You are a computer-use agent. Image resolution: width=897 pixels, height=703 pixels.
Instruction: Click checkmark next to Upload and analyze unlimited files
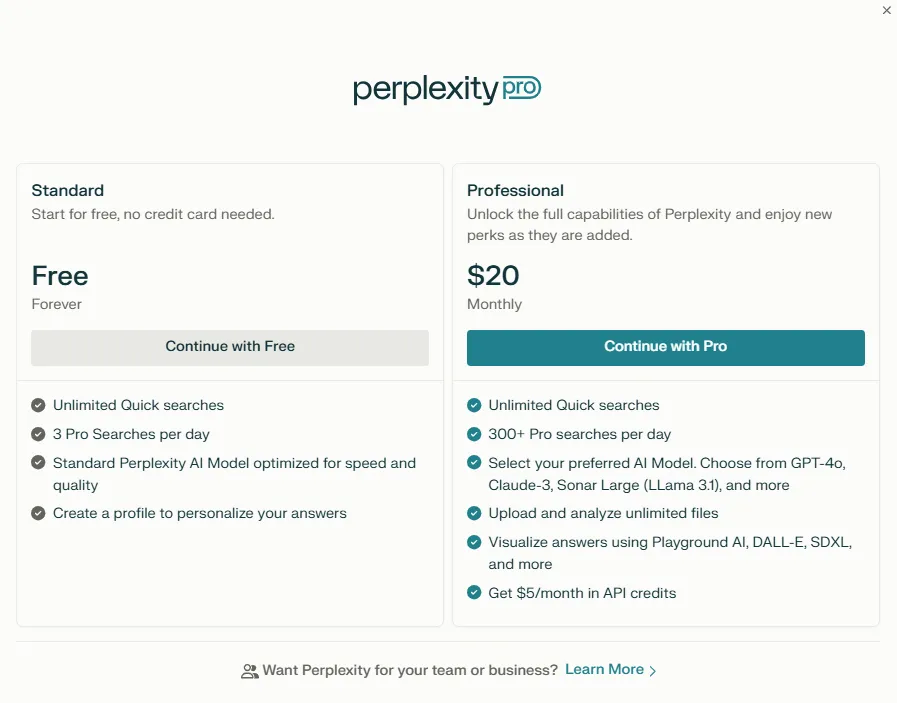474,513
